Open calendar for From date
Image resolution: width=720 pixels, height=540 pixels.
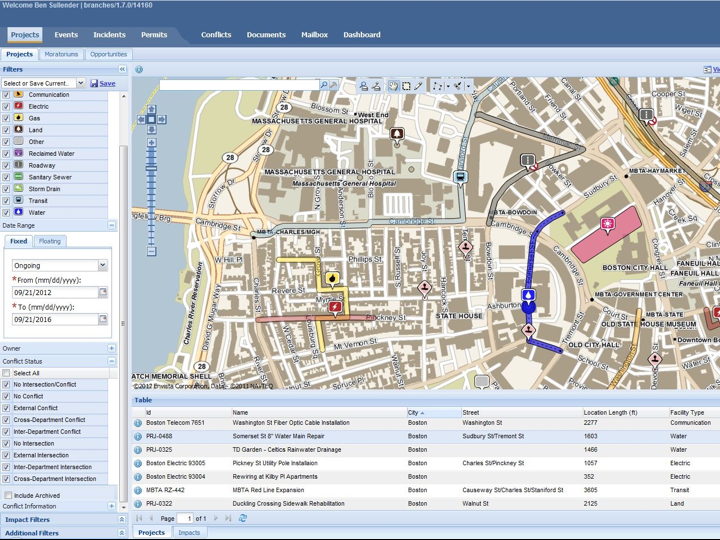click(x=103, y=292)
